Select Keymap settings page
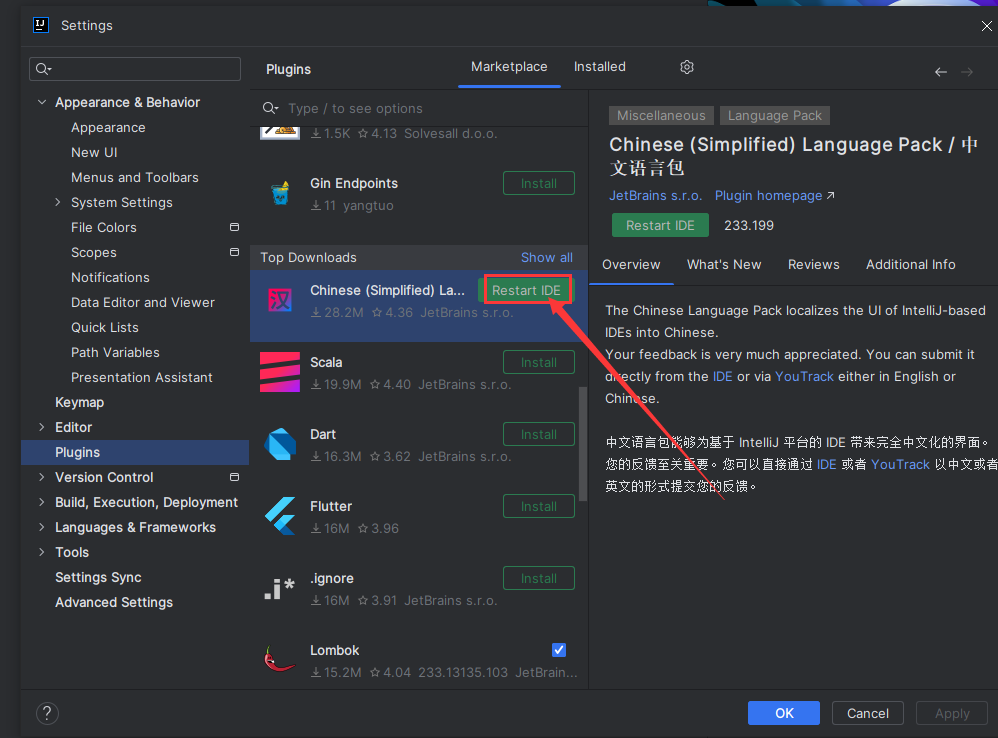This screenshot has height=738, width=998. (80, 402)
